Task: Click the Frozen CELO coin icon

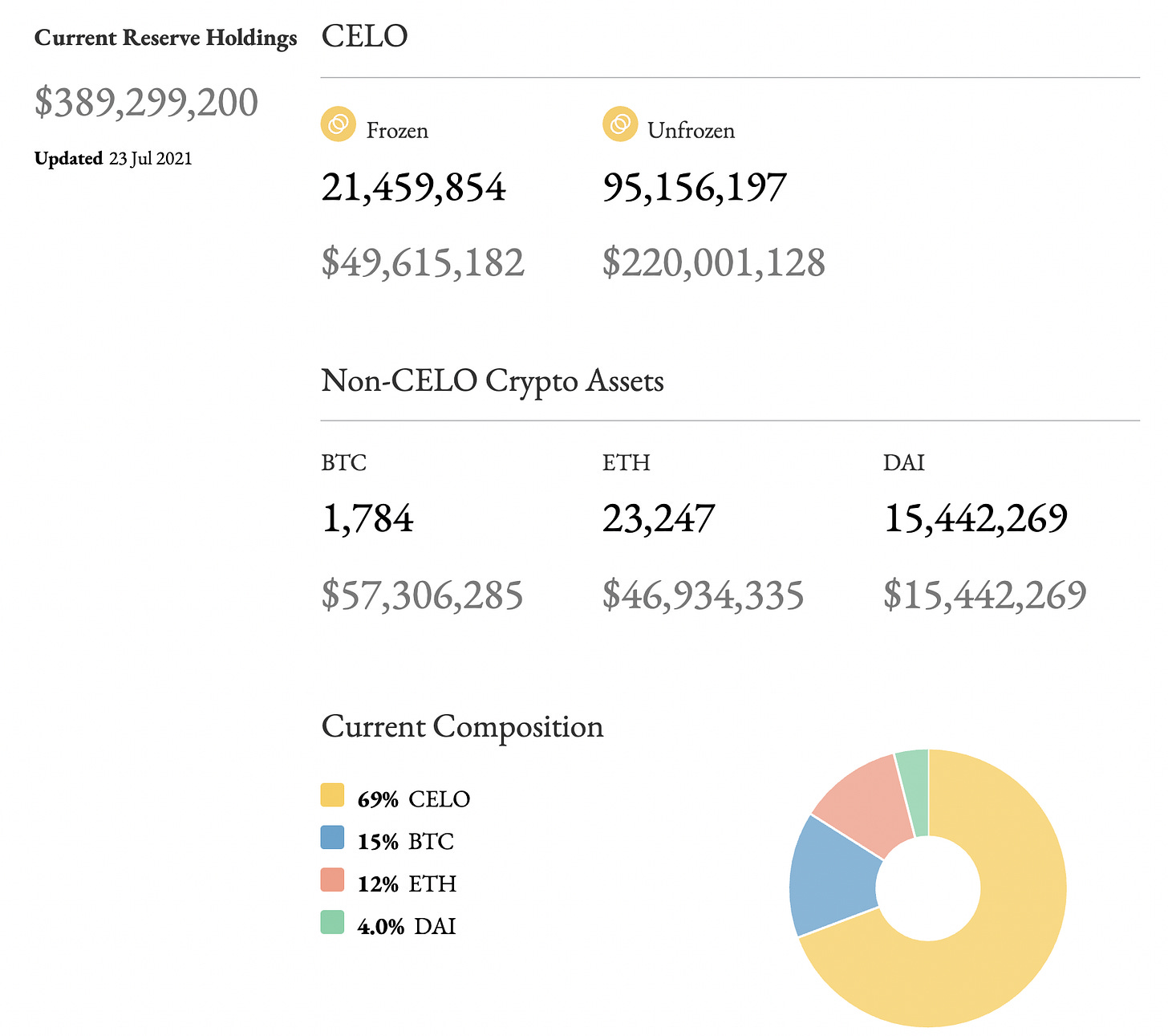Action: pos(339,124)
